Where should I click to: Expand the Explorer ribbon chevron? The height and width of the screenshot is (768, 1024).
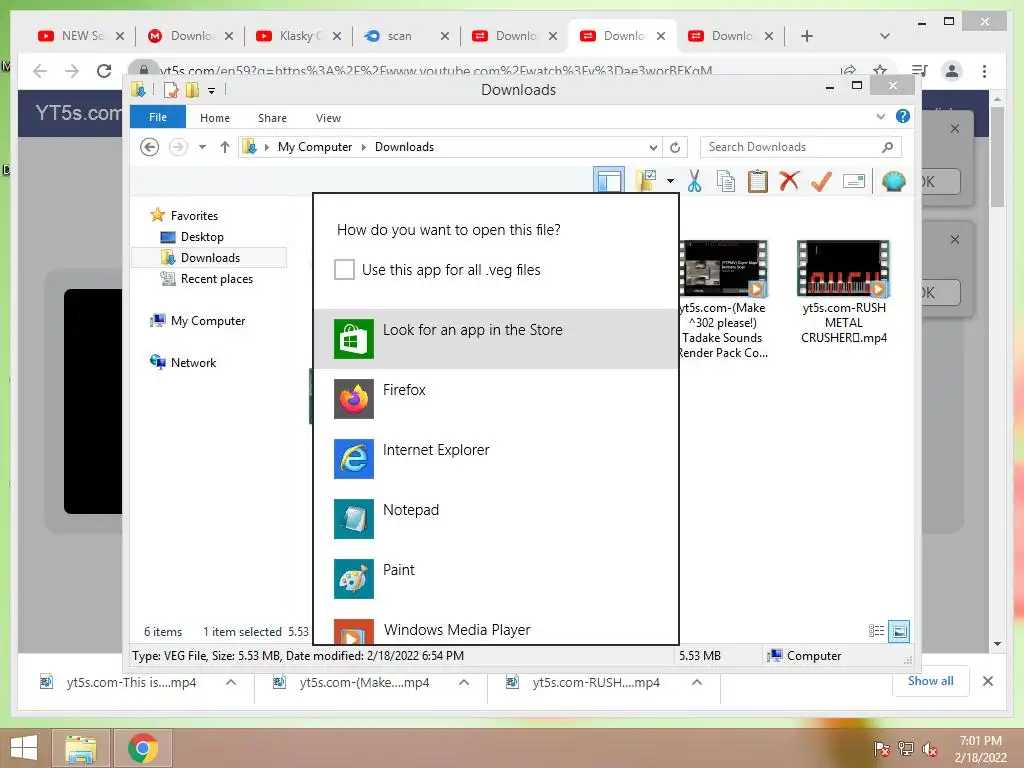[880, 117]
